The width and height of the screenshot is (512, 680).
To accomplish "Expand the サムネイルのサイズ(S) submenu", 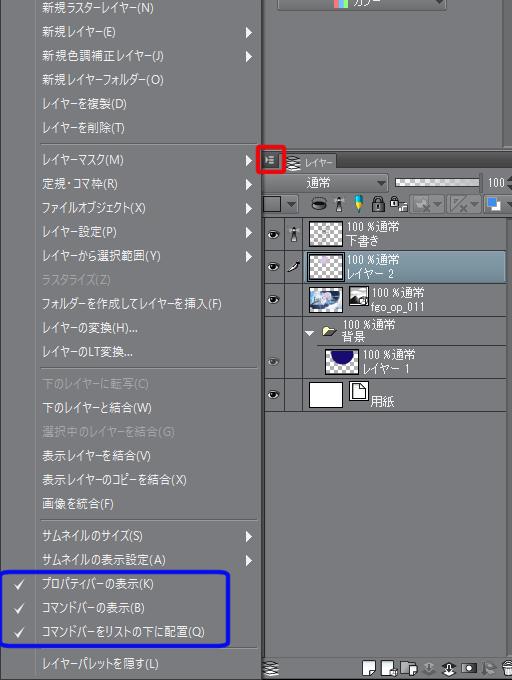I will 248,536.
